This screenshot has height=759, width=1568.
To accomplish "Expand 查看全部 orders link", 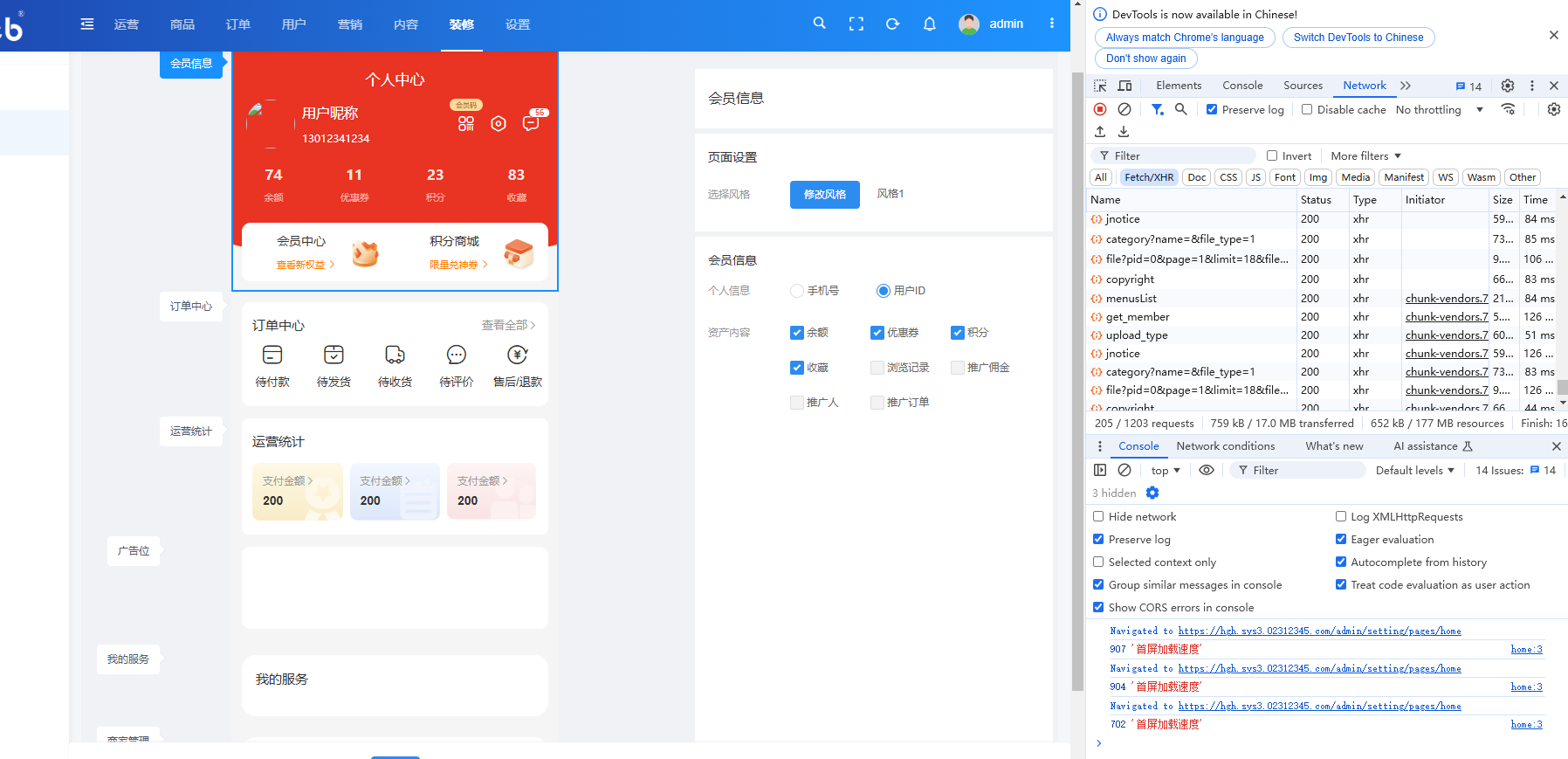I will click(508, 325).
